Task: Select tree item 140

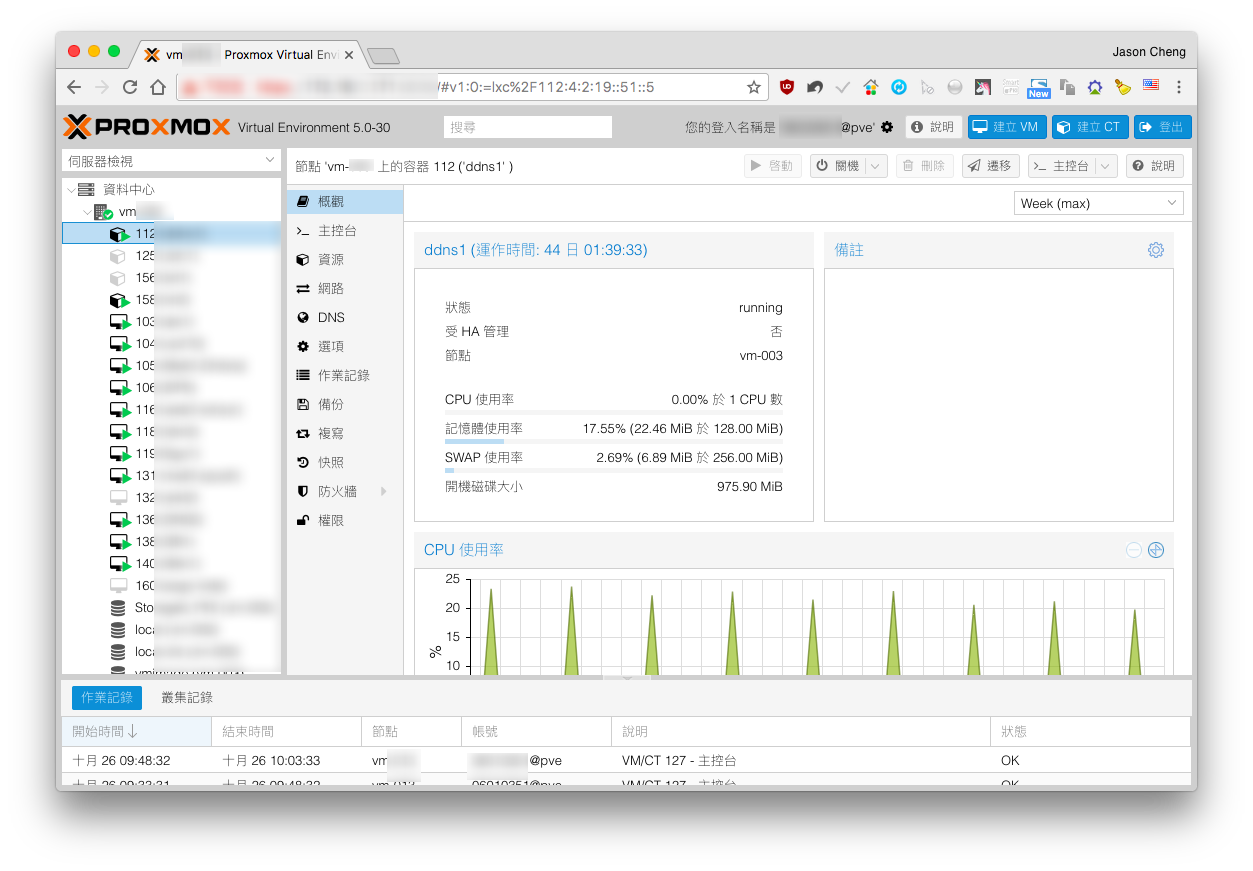Action: pos(172,563)
